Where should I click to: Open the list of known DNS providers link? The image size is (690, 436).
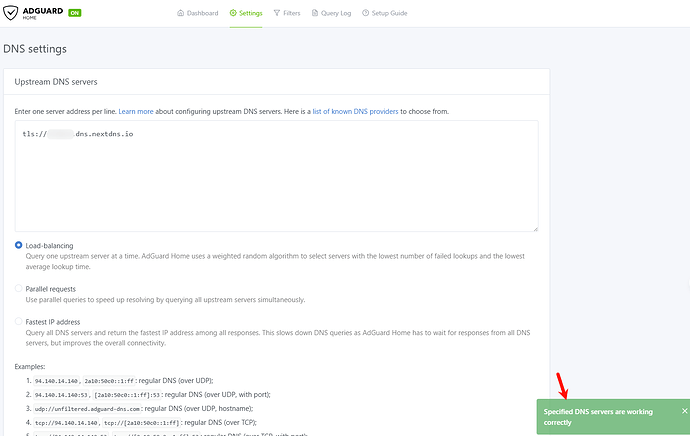click(x=355, y=109)
